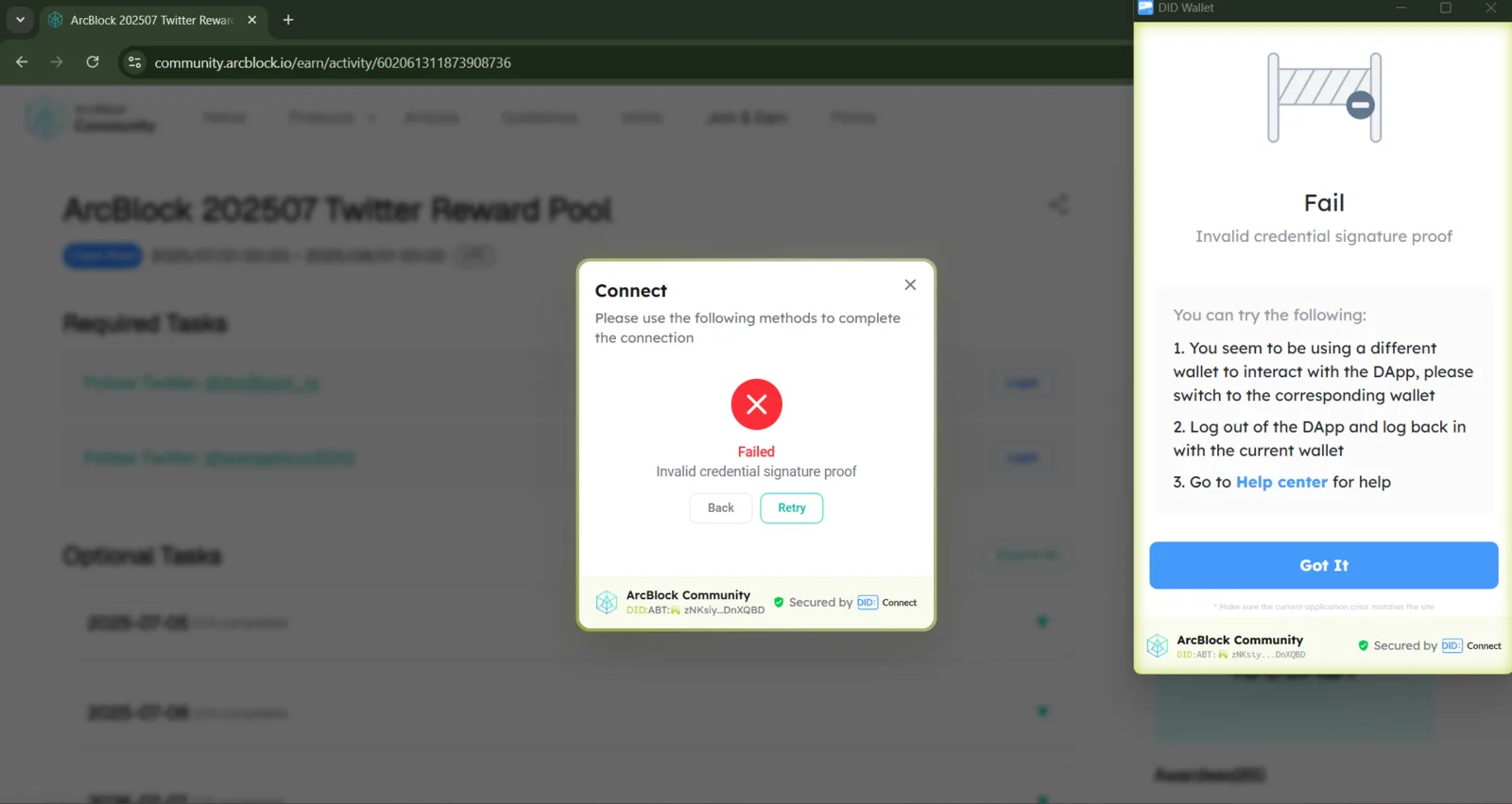The height and width of the screenshot is (804, 1512).
Task: Click the first Follow Twitter task link
Action: [200, 384]
